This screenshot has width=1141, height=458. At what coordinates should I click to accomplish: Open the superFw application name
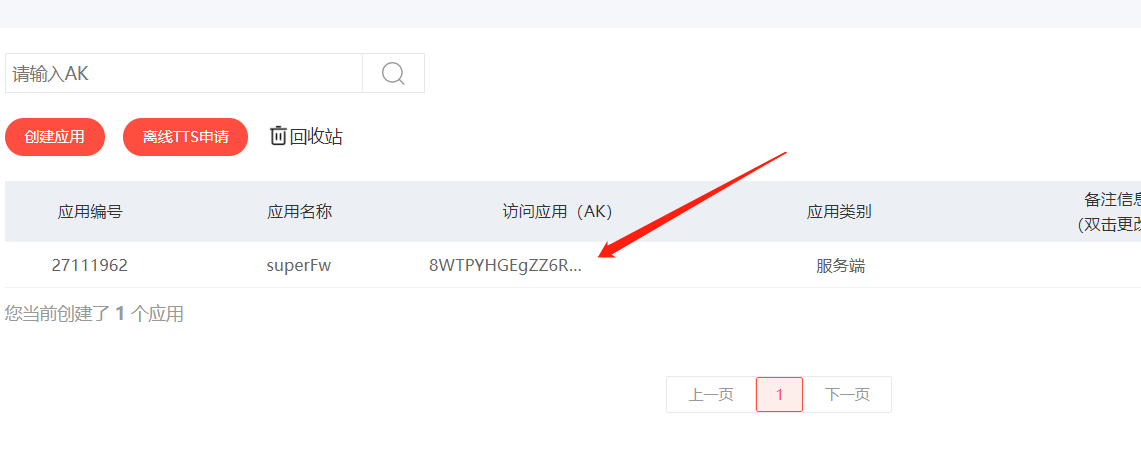pos(299,265)
